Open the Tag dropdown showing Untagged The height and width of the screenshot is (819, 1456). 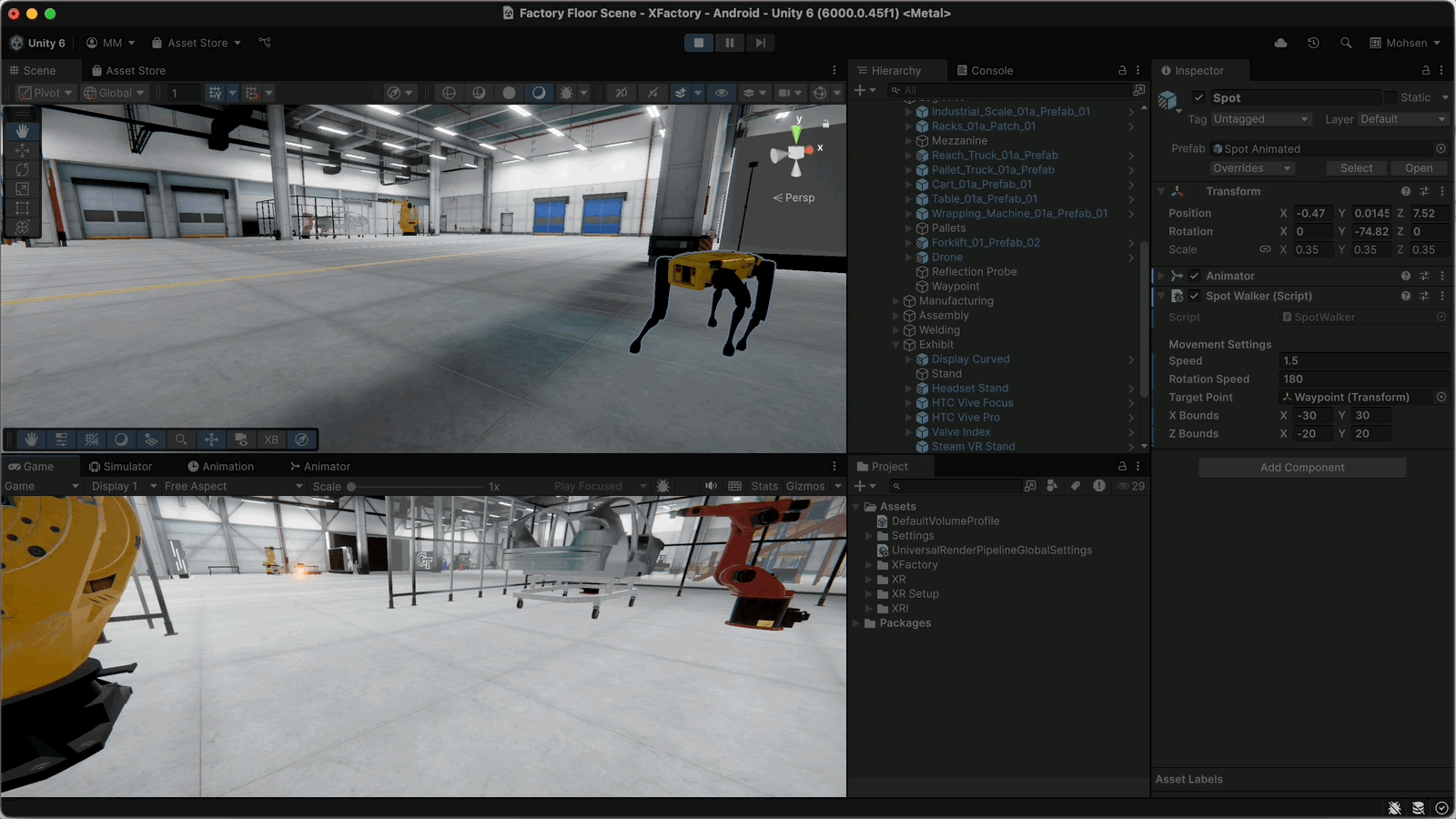pyautogui.click(x=1260, y=119)
